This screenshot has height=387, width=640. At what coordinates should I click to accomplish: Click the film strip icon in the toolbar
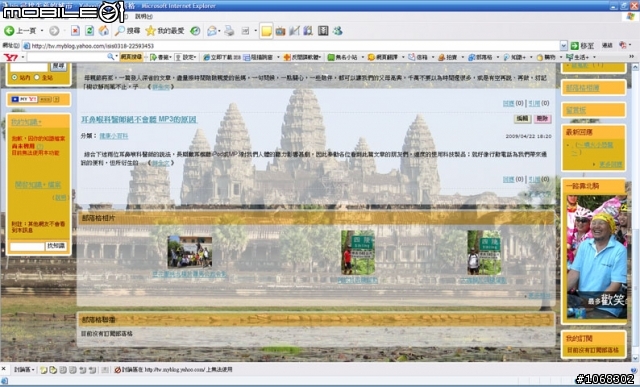coord(323,31)
